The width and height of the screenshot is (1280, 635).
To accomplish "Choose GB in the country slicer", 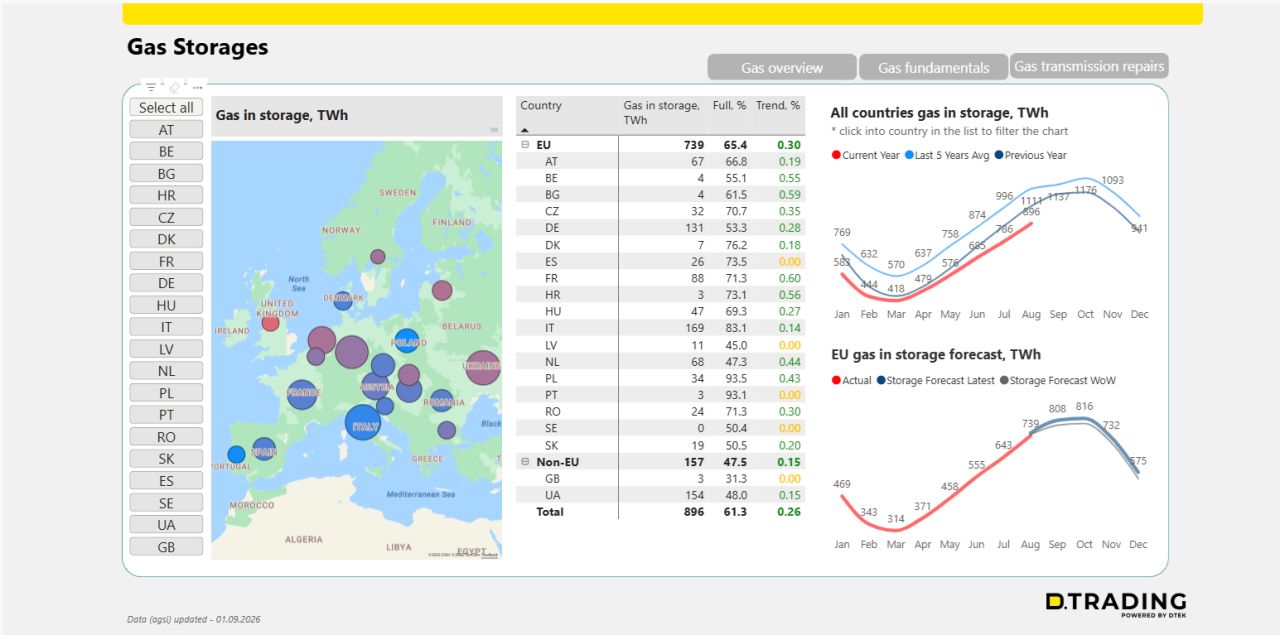I will [166, 547].
